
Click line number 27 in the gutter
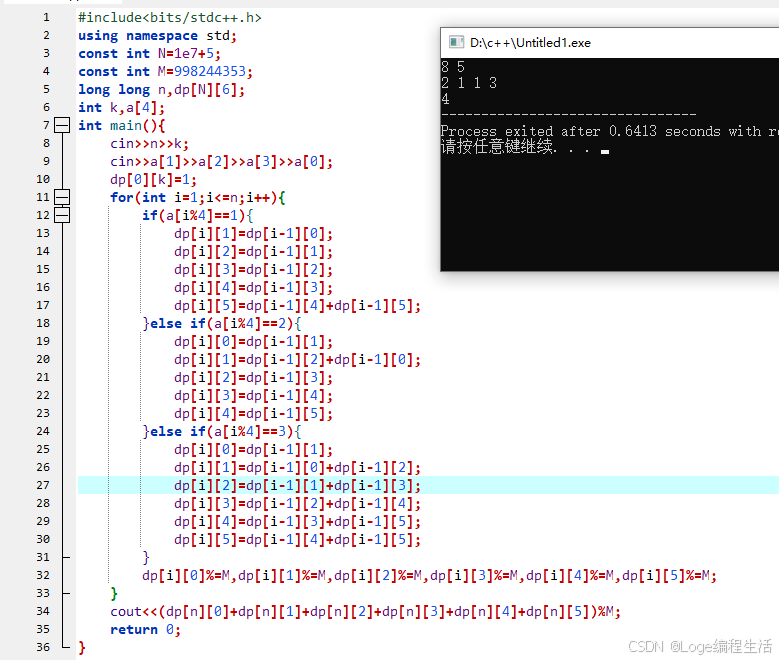point(43,485)
